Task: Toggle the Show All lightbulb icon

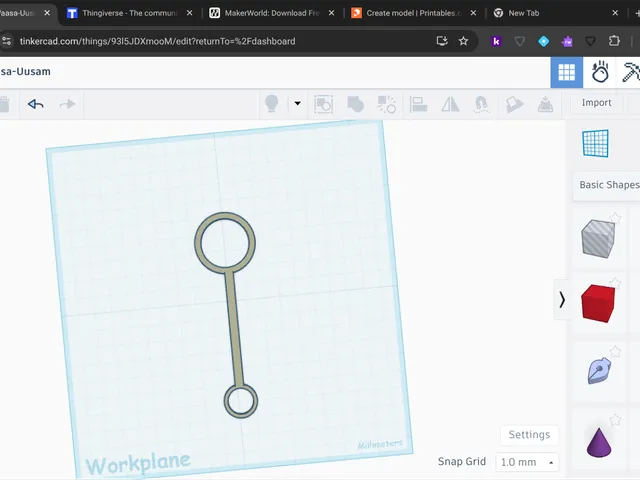Action: tap(271, 104)
